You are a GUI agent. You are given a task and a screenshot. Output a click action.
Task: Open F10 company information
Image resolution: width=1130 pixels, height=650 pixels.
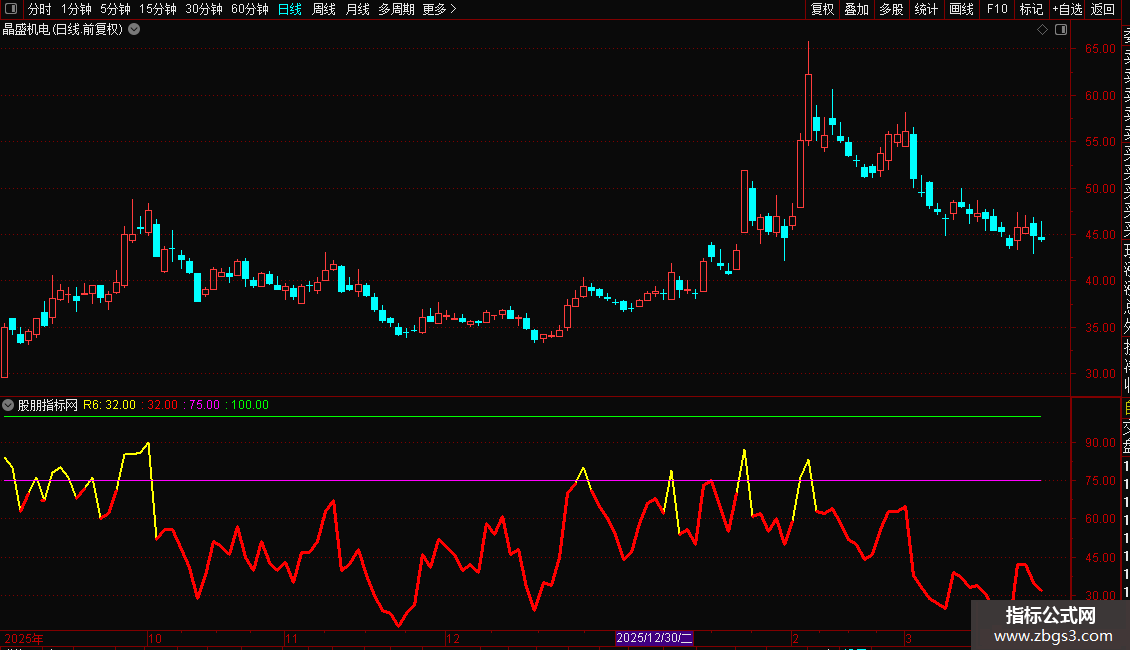click(x=997, y=9)
